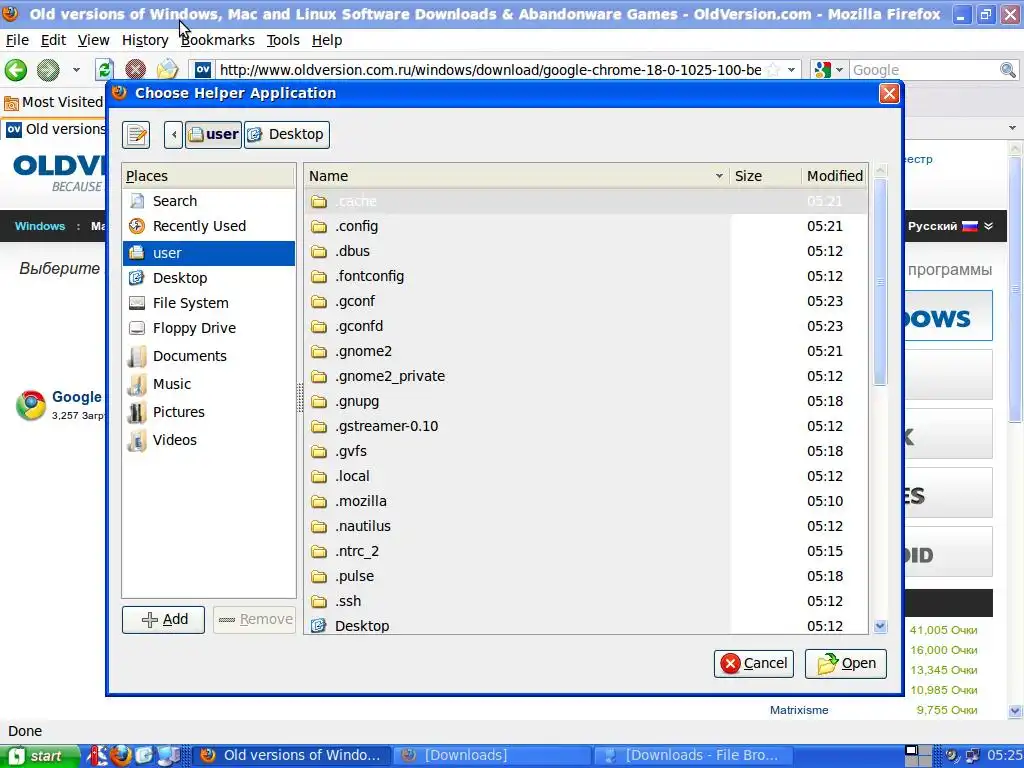Select Videos in Places
This screenshot has width=1024, height=768.
pyautogui.click(x=209, y=440)
